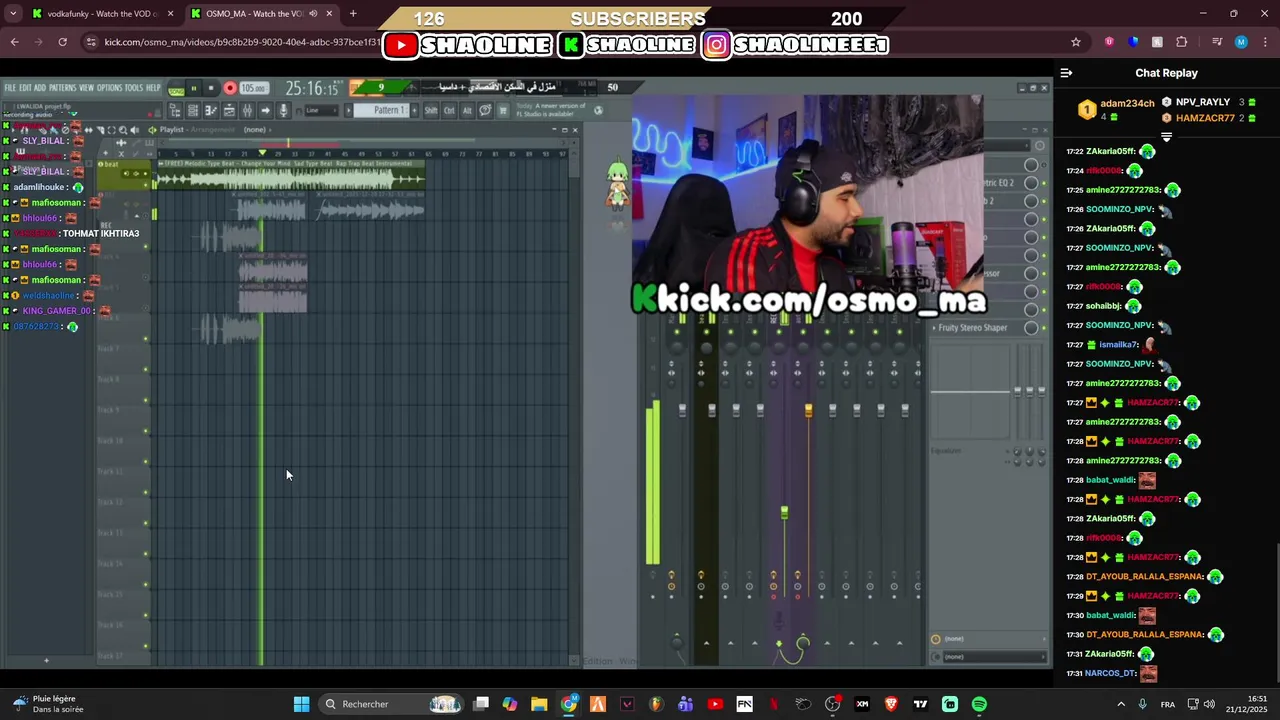Toggle song/pattern mode button
Screen dimensions: 1280x720
tap(176, 89)
